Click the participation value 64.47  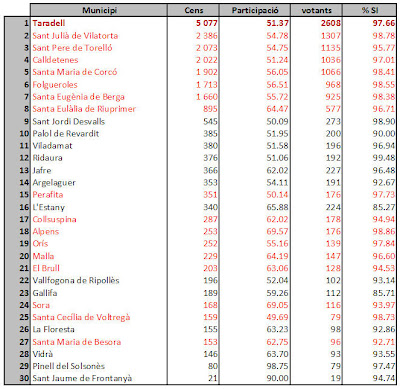click(277, 109)
